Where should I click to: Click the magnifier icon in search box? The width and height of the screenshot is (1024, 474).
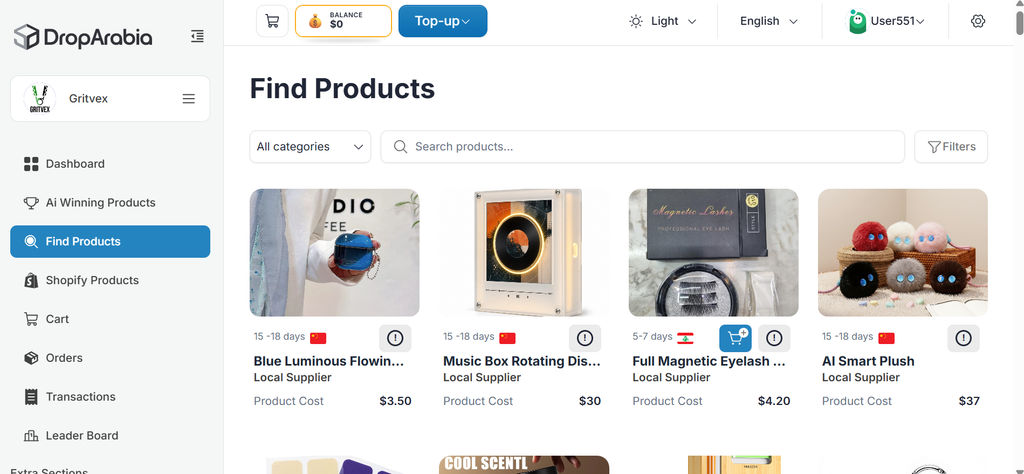pos(401,147)
